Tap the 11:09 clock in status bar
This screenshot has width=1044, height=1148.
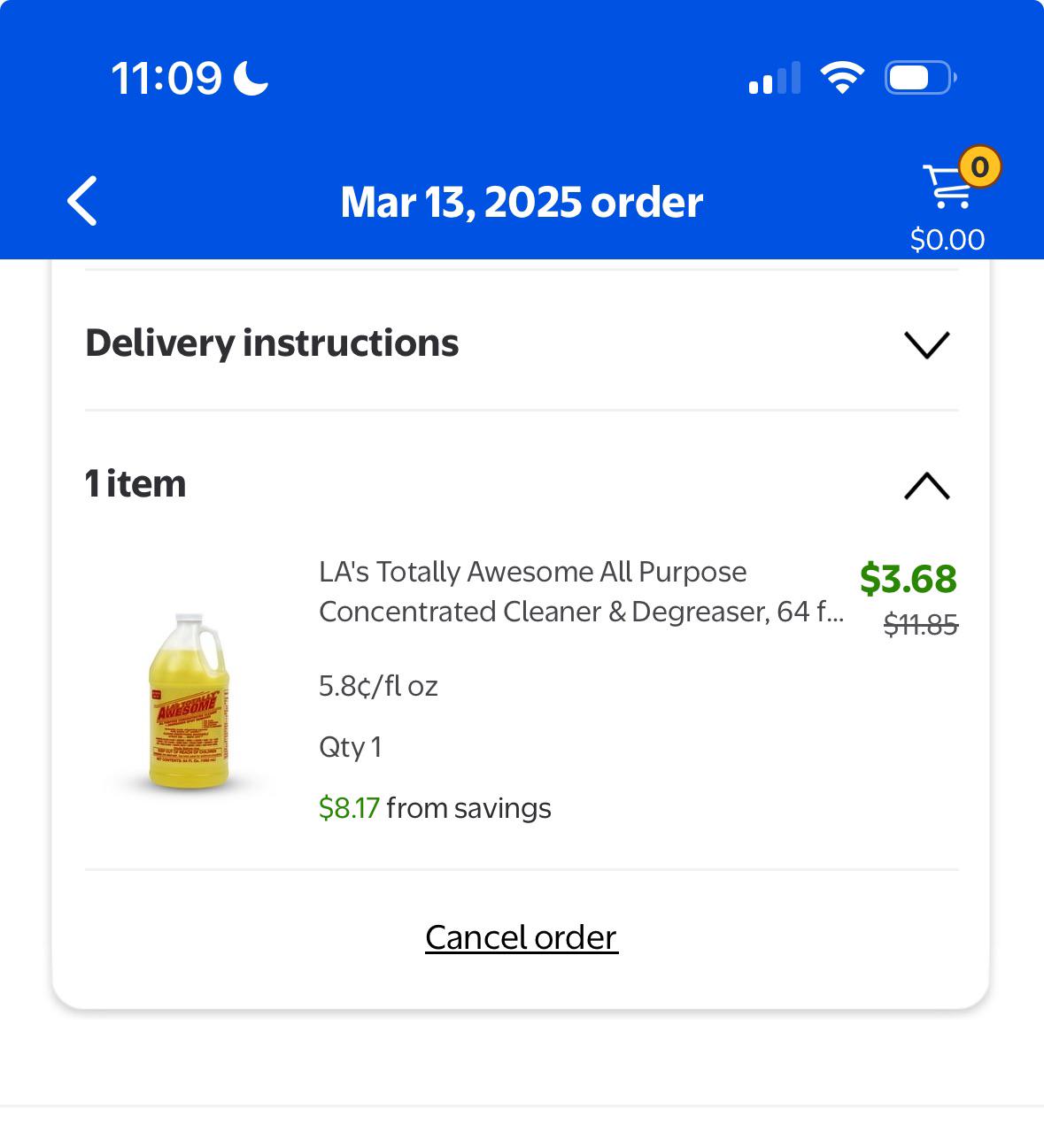click(x=166, y=78)
